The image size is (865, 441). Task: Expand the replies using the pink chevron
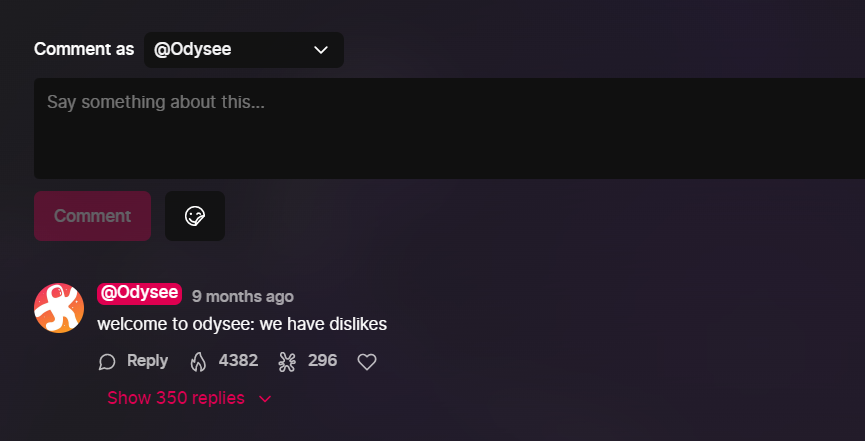coord(265,399)
